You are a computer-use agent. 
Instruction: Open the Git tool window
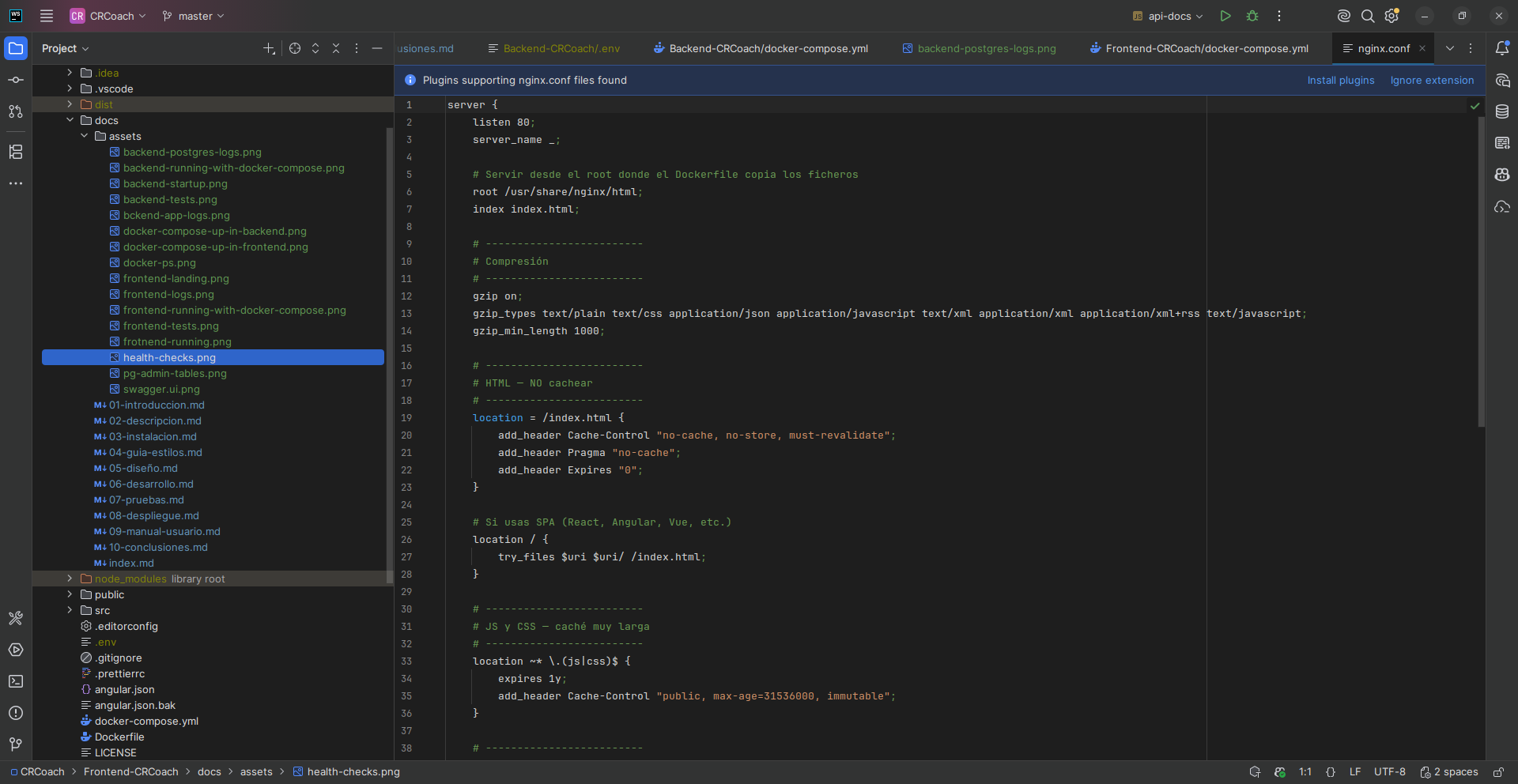(16, 744)
